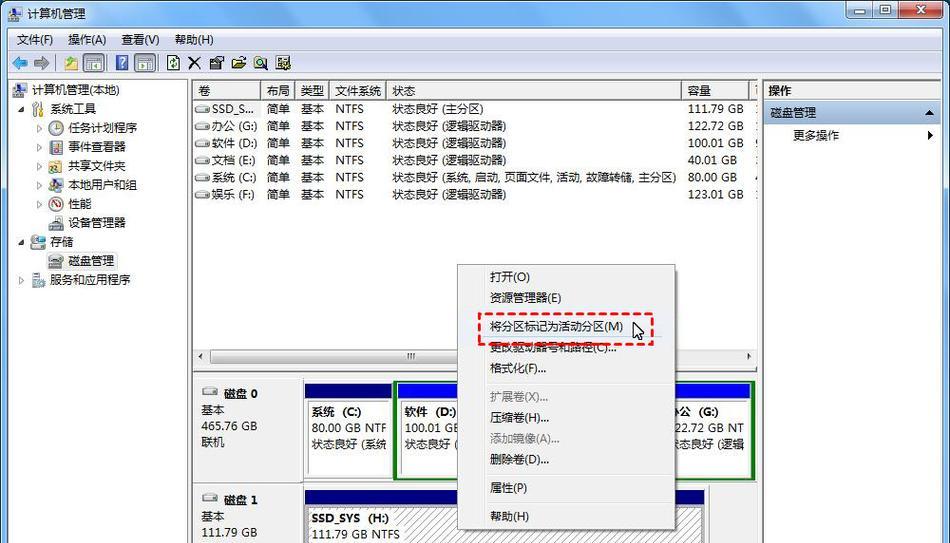Open the blue Help question mark icon
950x543 pixels.
[x=122, y=63]
